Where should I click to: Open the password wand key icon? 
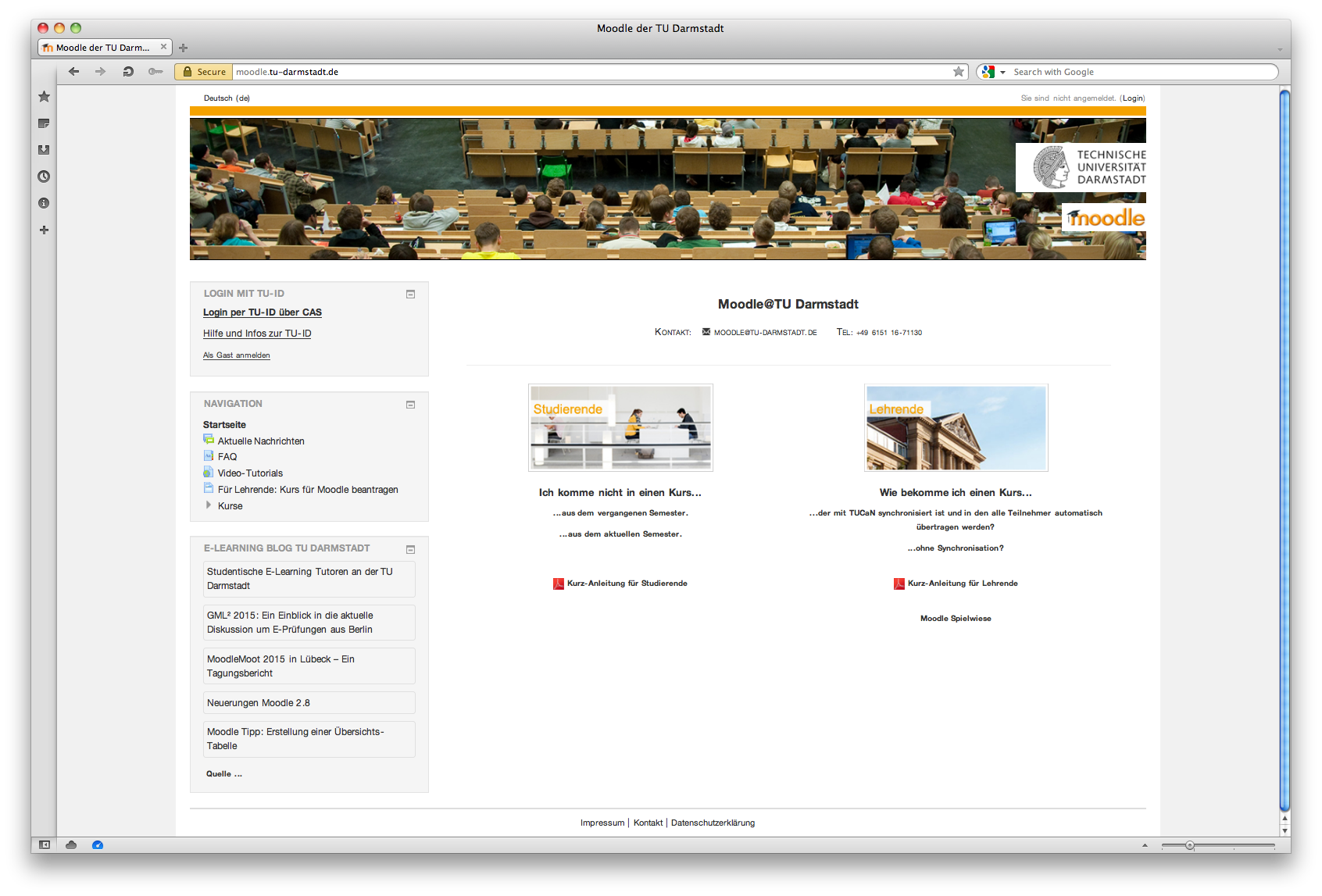click(x=155, y=71)
